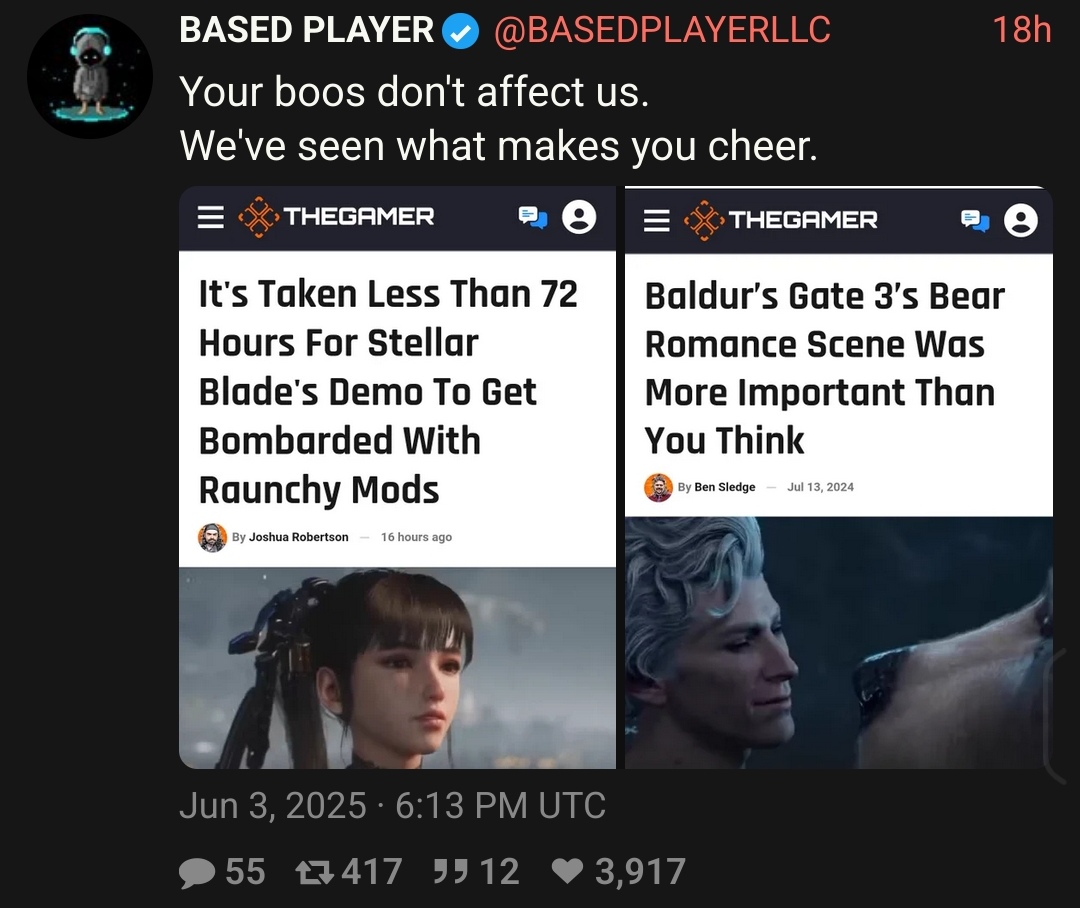The image size is (1080, 908).
Task: Click TheGamer logo in the left article
Action: [336, 217]
